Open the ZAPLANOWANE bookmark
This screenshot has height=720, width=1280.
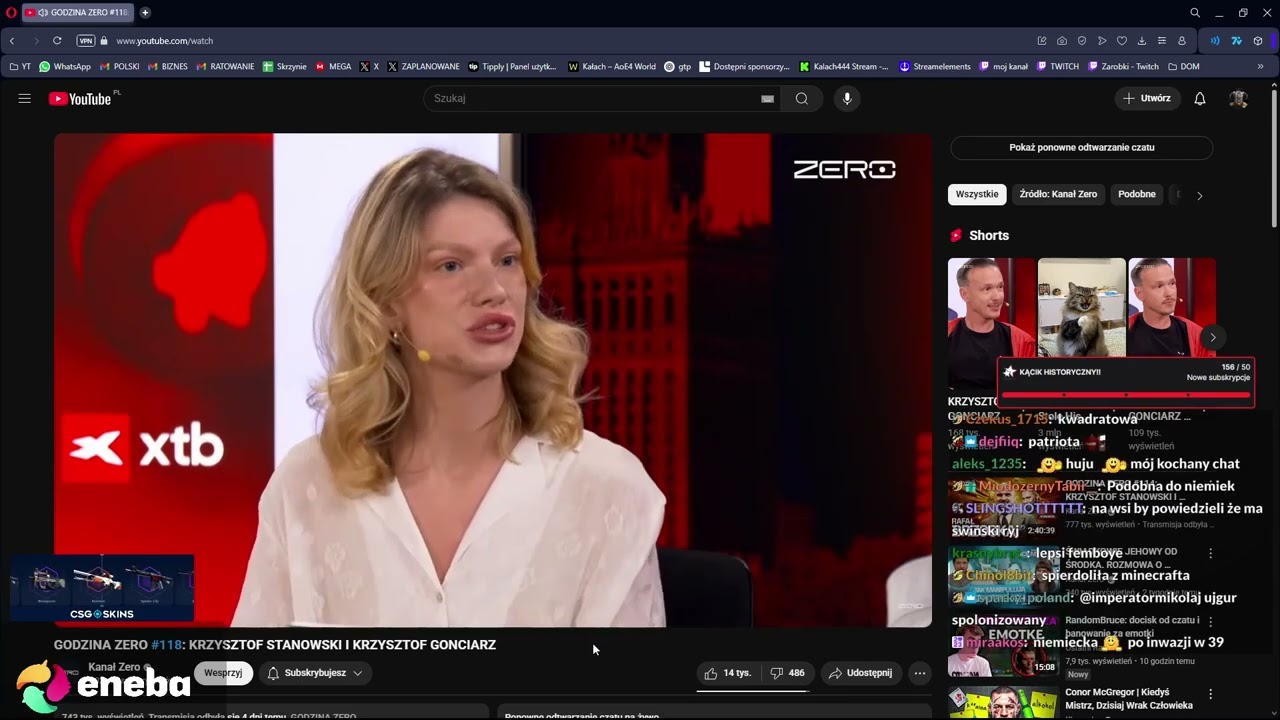423,66
